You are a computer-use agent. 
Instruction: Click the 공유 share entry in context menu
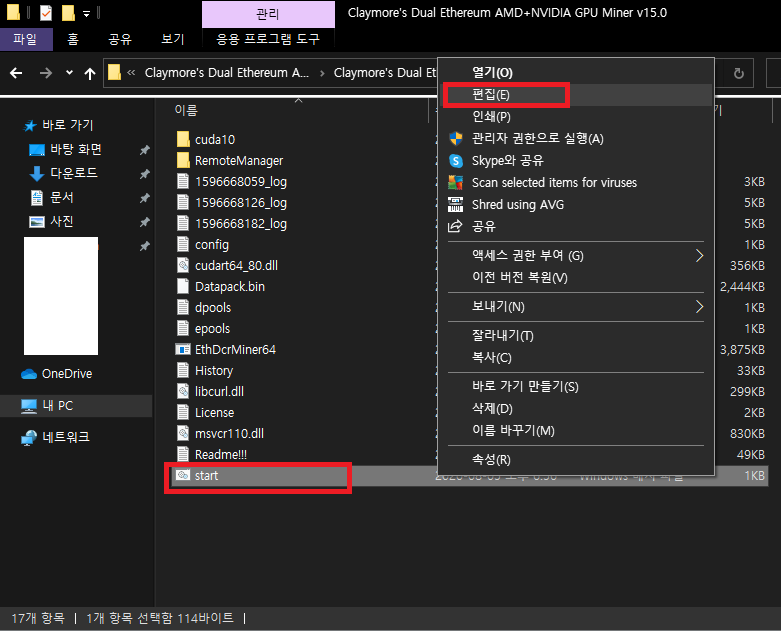pyautogui.click(x=576, y=226)
